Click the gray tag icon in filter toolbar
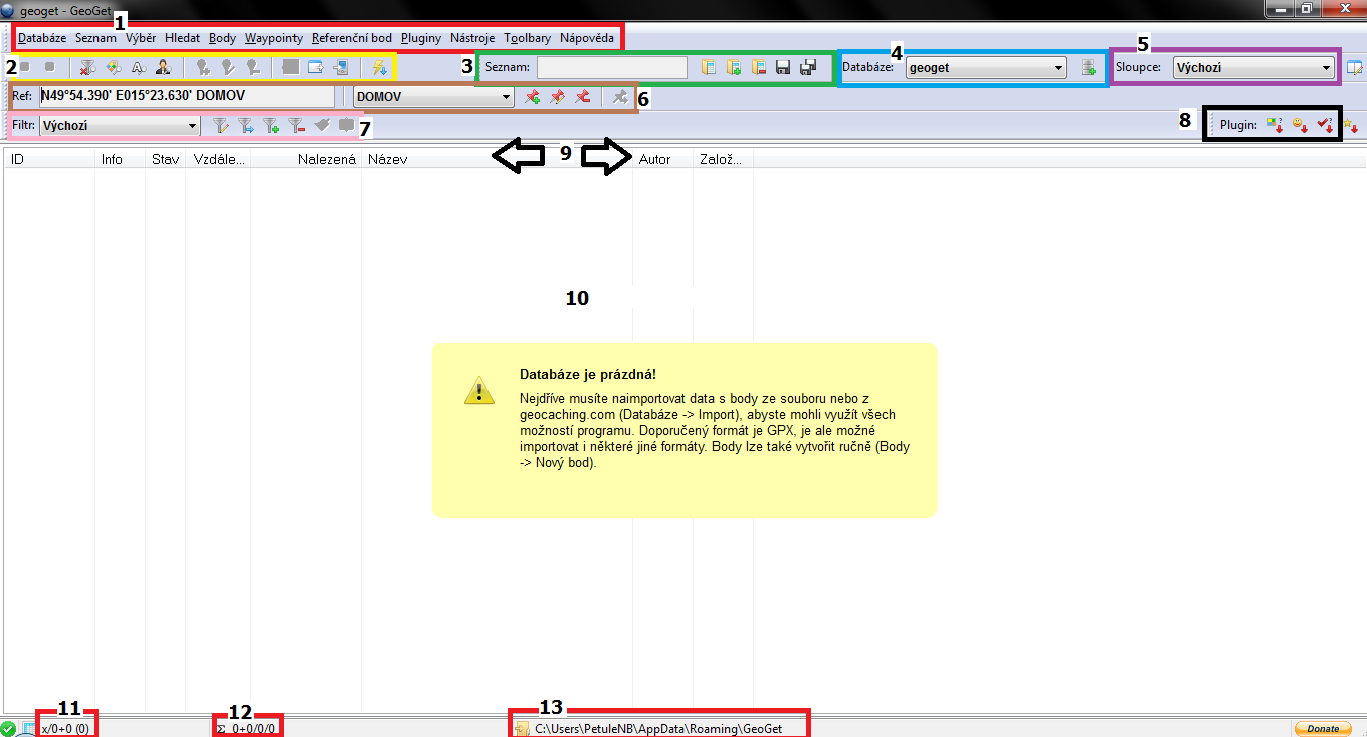Image resolution: width=1367 pixels, height=737 pixels. pos(321,125)
